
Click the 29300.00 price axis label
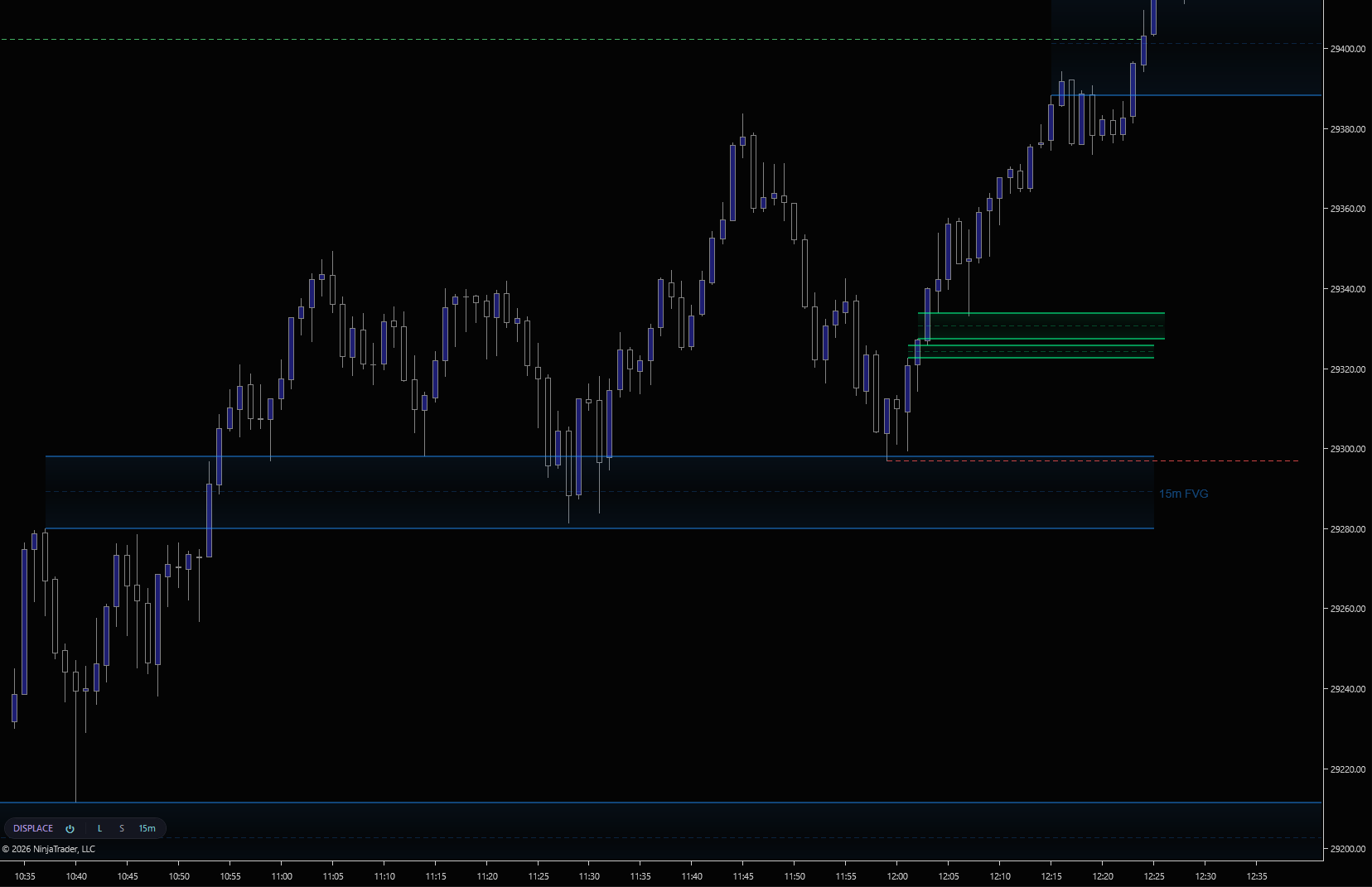point(1347,449)
